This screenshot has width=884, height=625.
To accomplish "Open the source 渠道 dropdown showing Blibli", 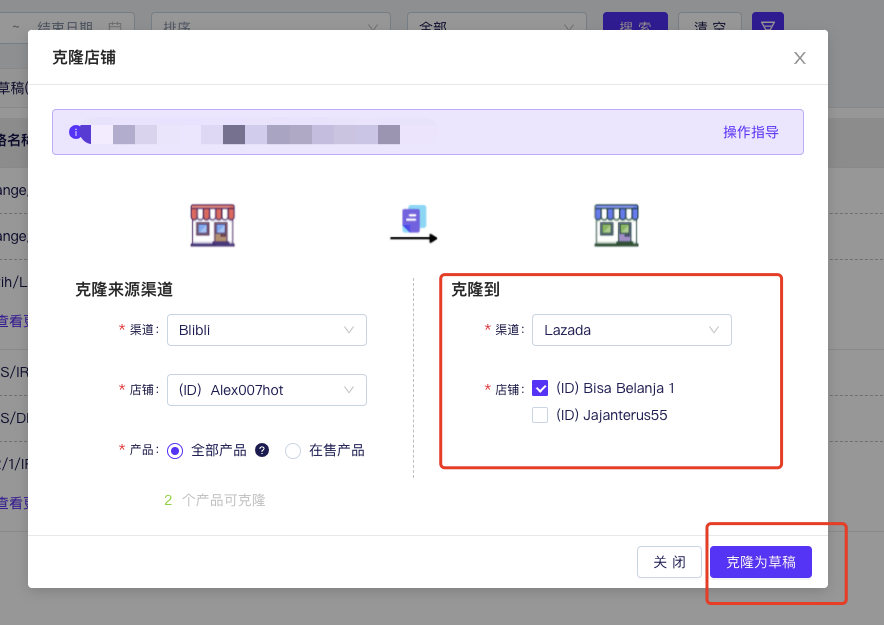I will click(267, 330).
